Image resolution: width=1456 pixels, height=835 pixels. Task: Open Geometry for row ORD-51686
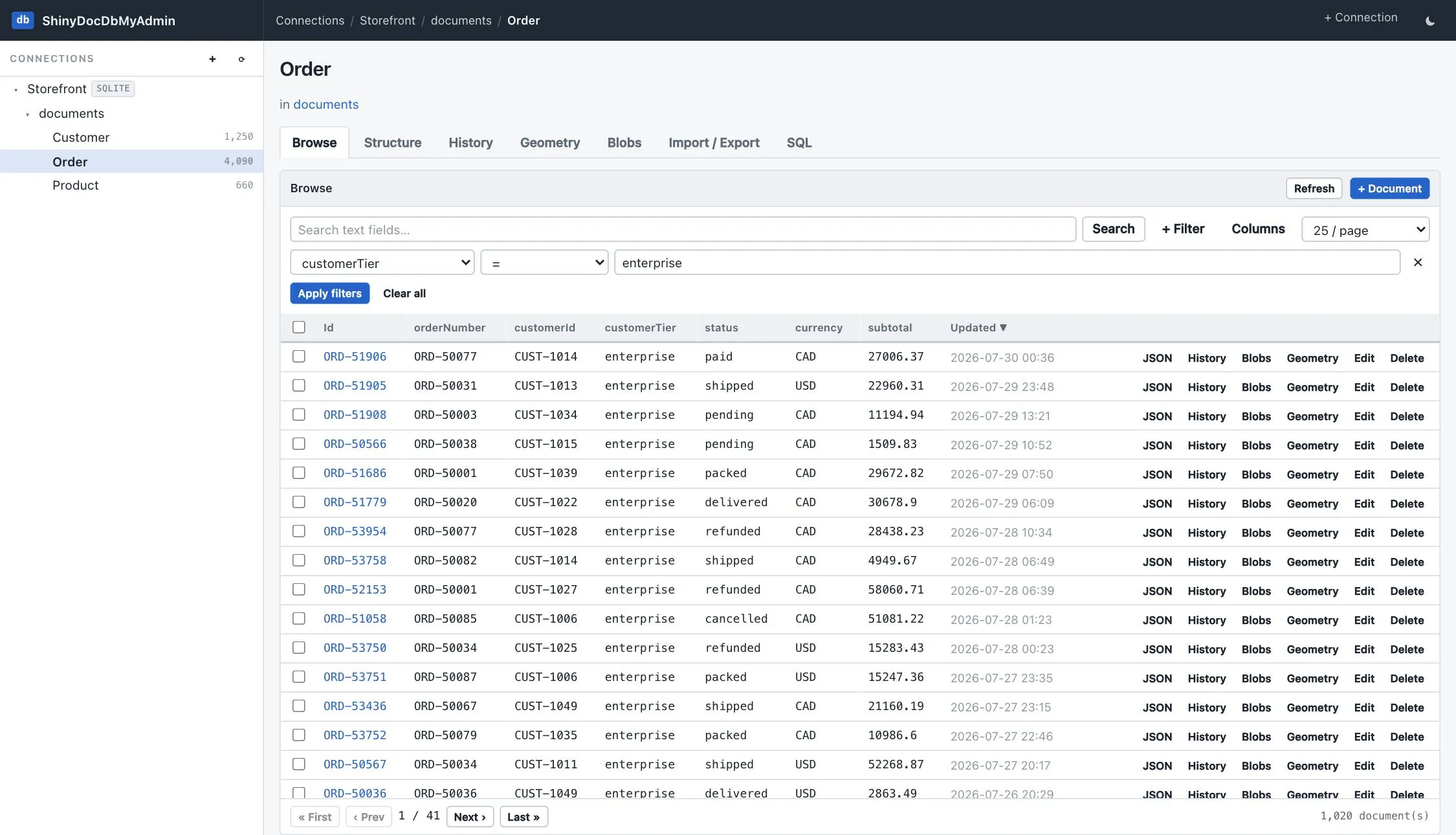[x=1312, y=474]
